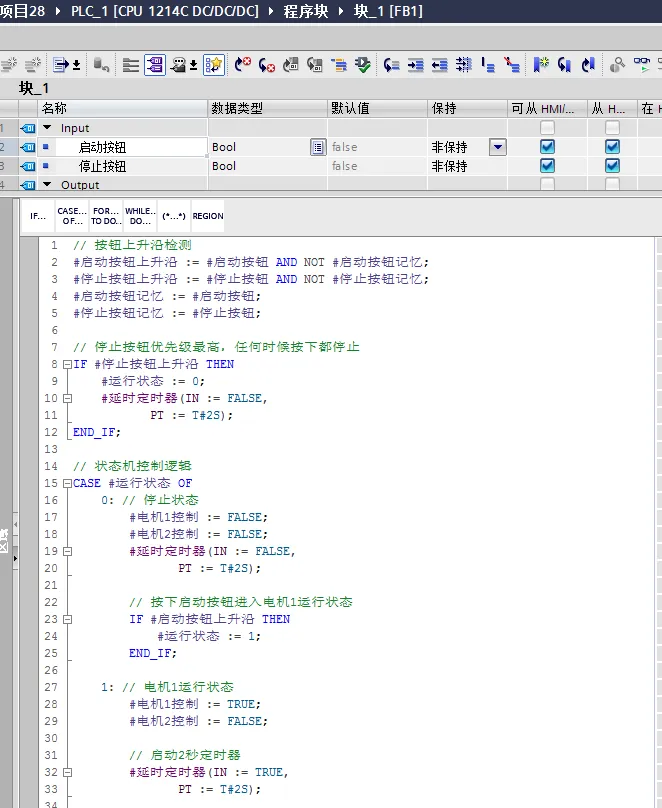Click the insert row toolbar icon
Screen dimensions: 662x808
tap(9, 65)
